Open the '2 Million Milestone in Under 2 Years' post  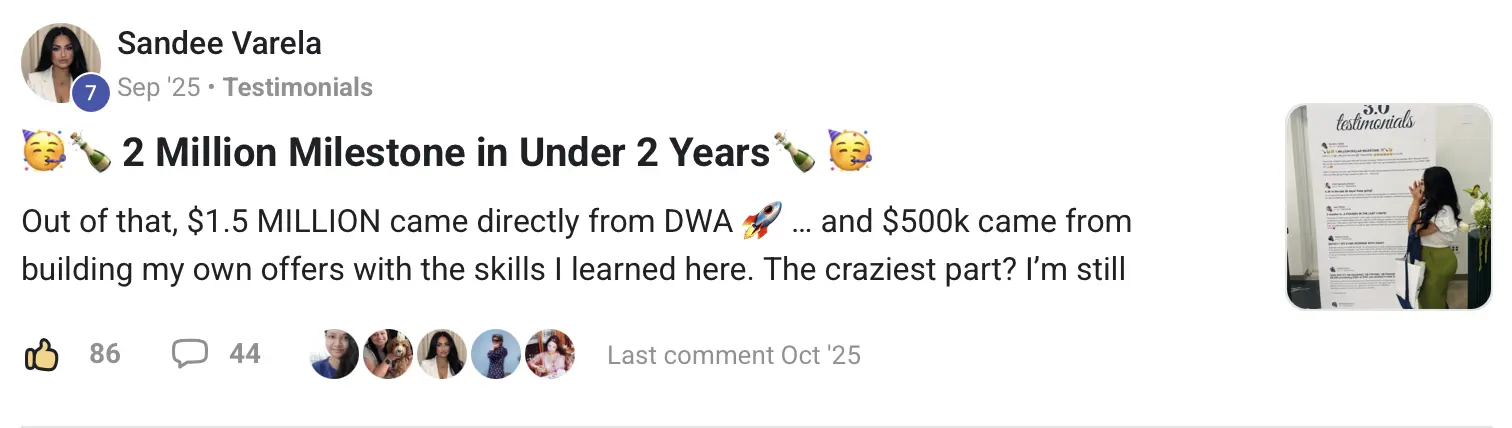[x=446, y=154]
